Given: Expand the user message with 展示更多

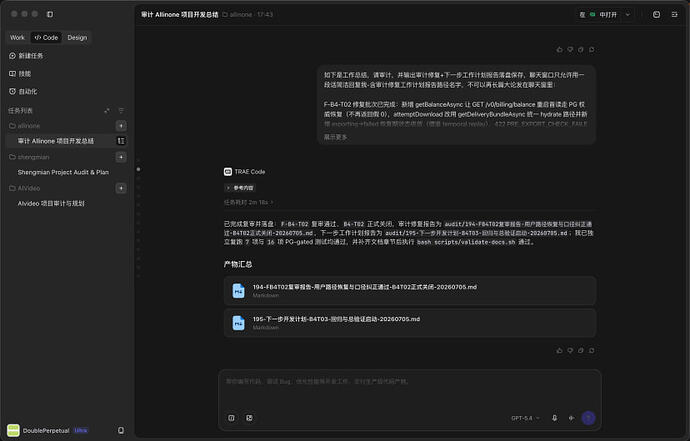Looking at the screenshot, I should click(335, 137).
